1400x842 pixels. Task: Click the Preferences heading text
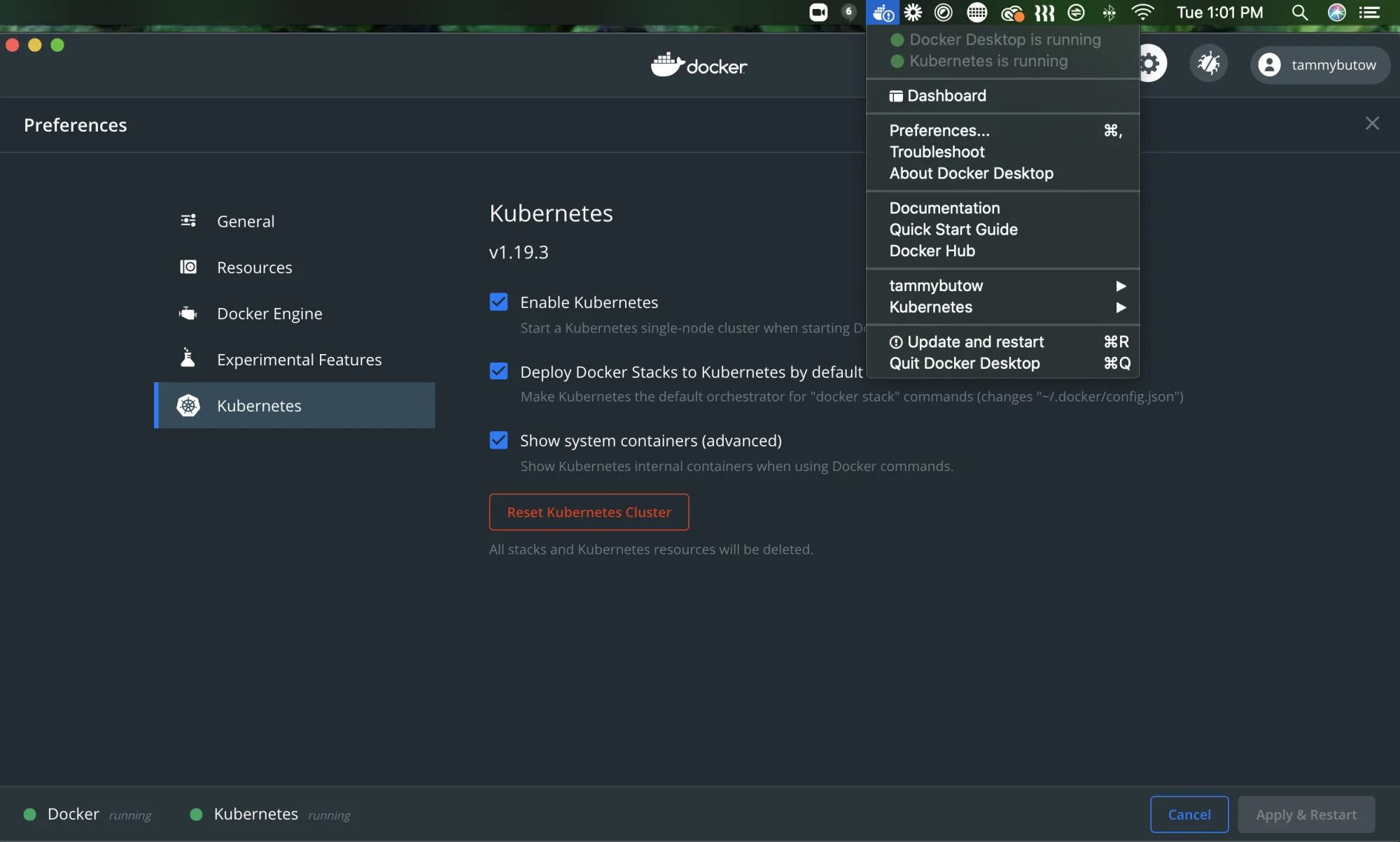[75, 125]
